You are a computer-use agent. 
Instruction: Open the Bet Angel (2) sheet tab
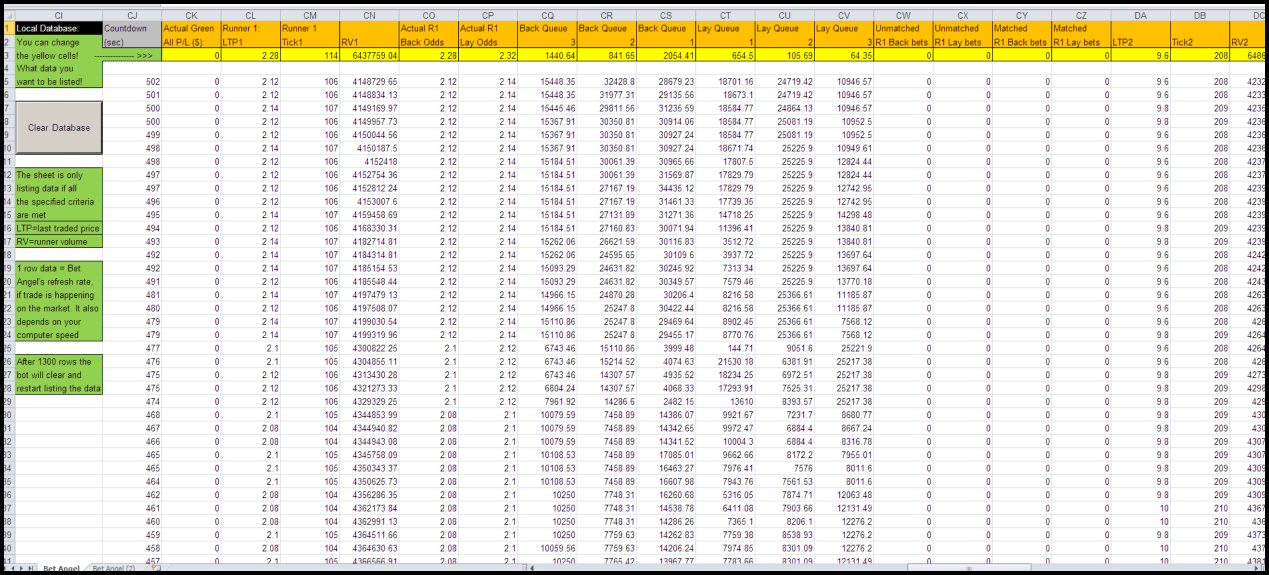(113, 569)
